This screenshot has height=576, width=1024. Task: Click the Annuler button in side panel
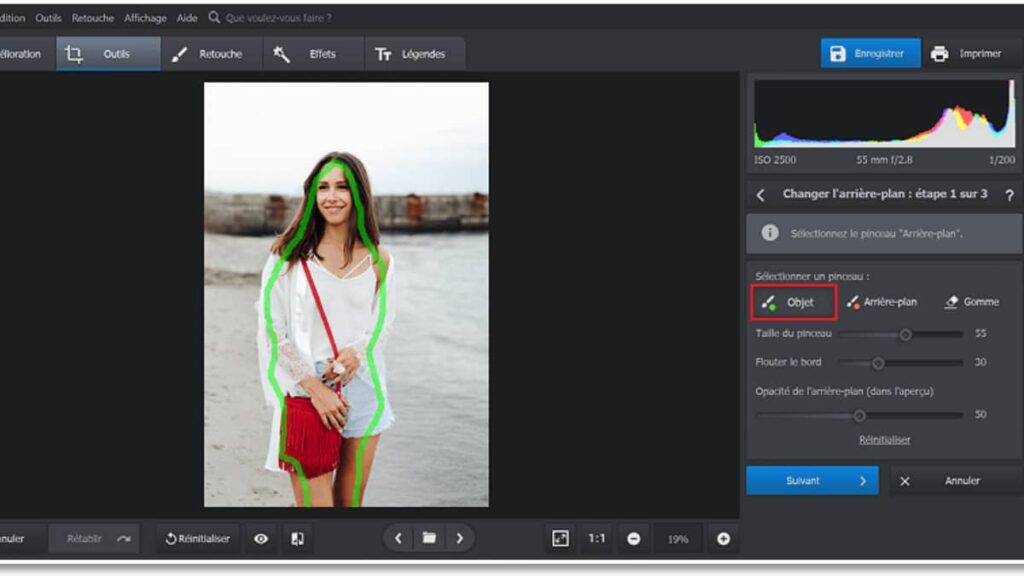955,481
